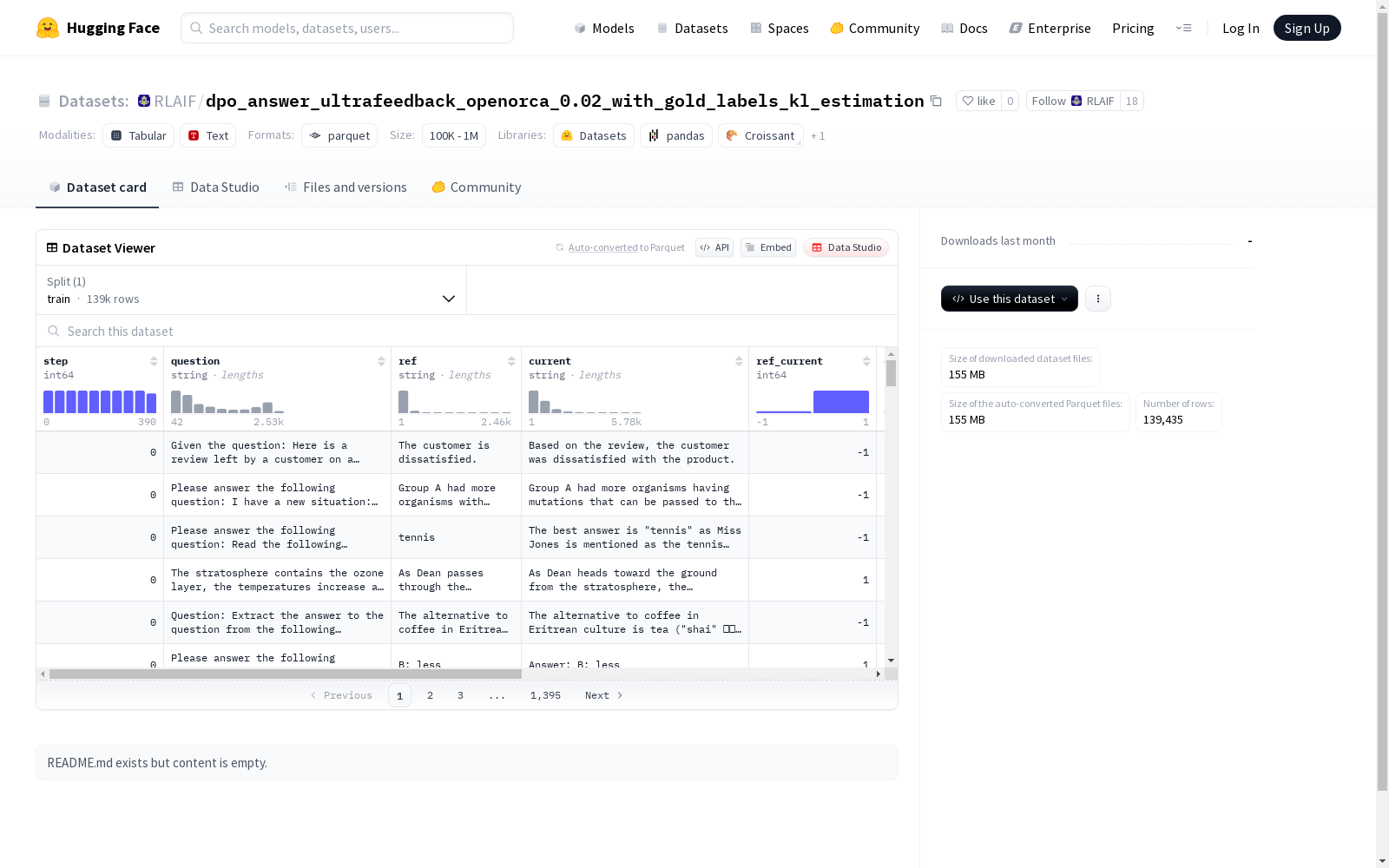Screen dimensions: 1389x868
Task: Go to page 2 of results
Action: click(430, 695)
